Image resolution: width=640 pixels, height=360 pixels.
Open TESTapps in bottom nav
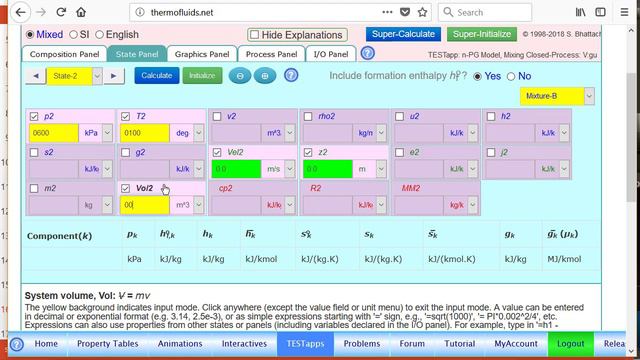click(305, 344)
